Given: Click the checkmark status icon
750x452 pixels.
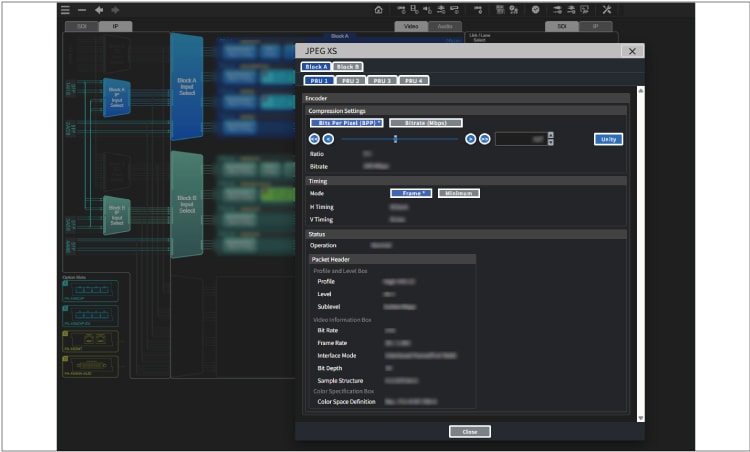Looking at the screenshot, I should (535, 9).
